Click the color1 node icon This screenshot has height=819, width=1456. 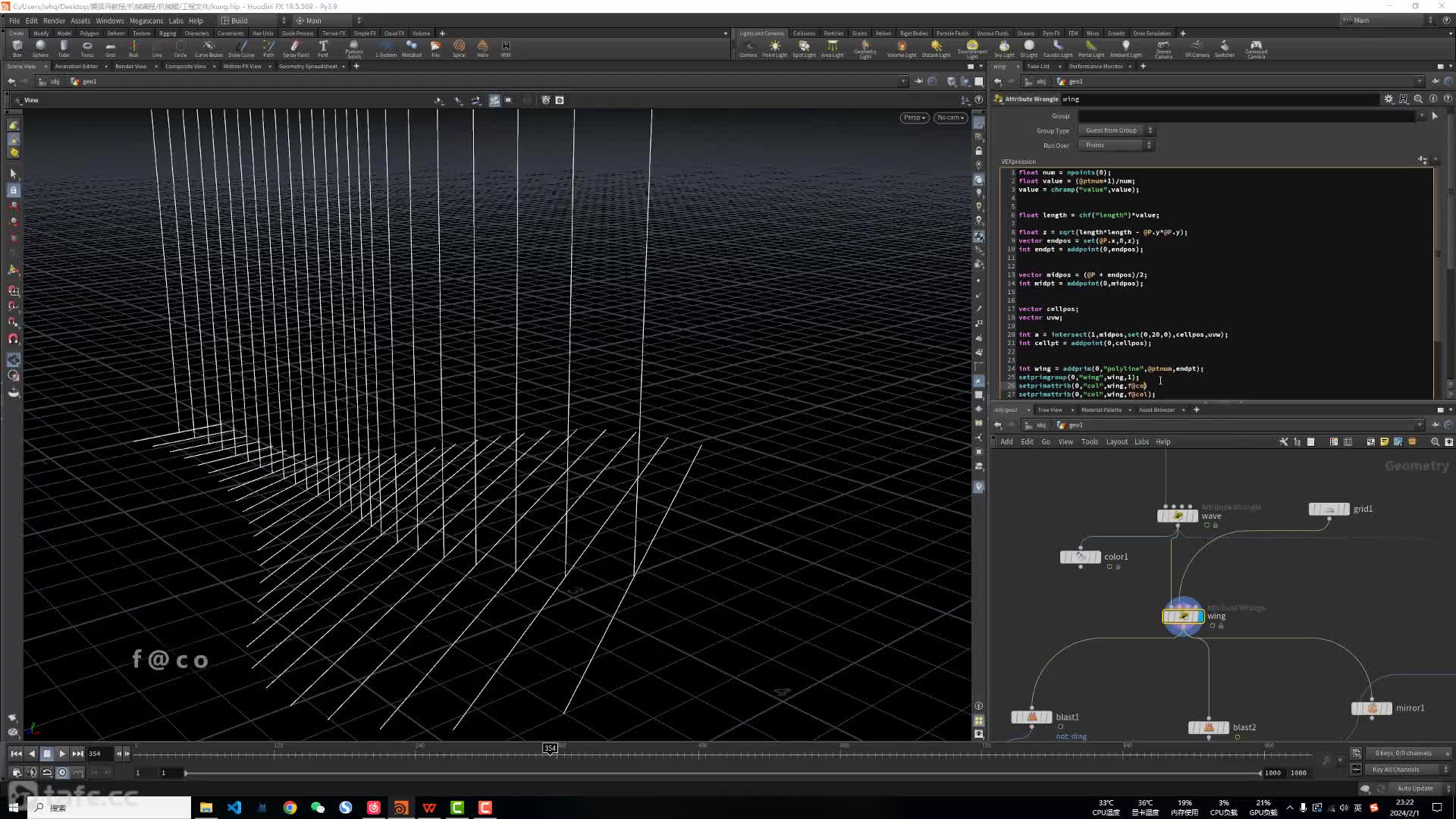(1081, 557)
